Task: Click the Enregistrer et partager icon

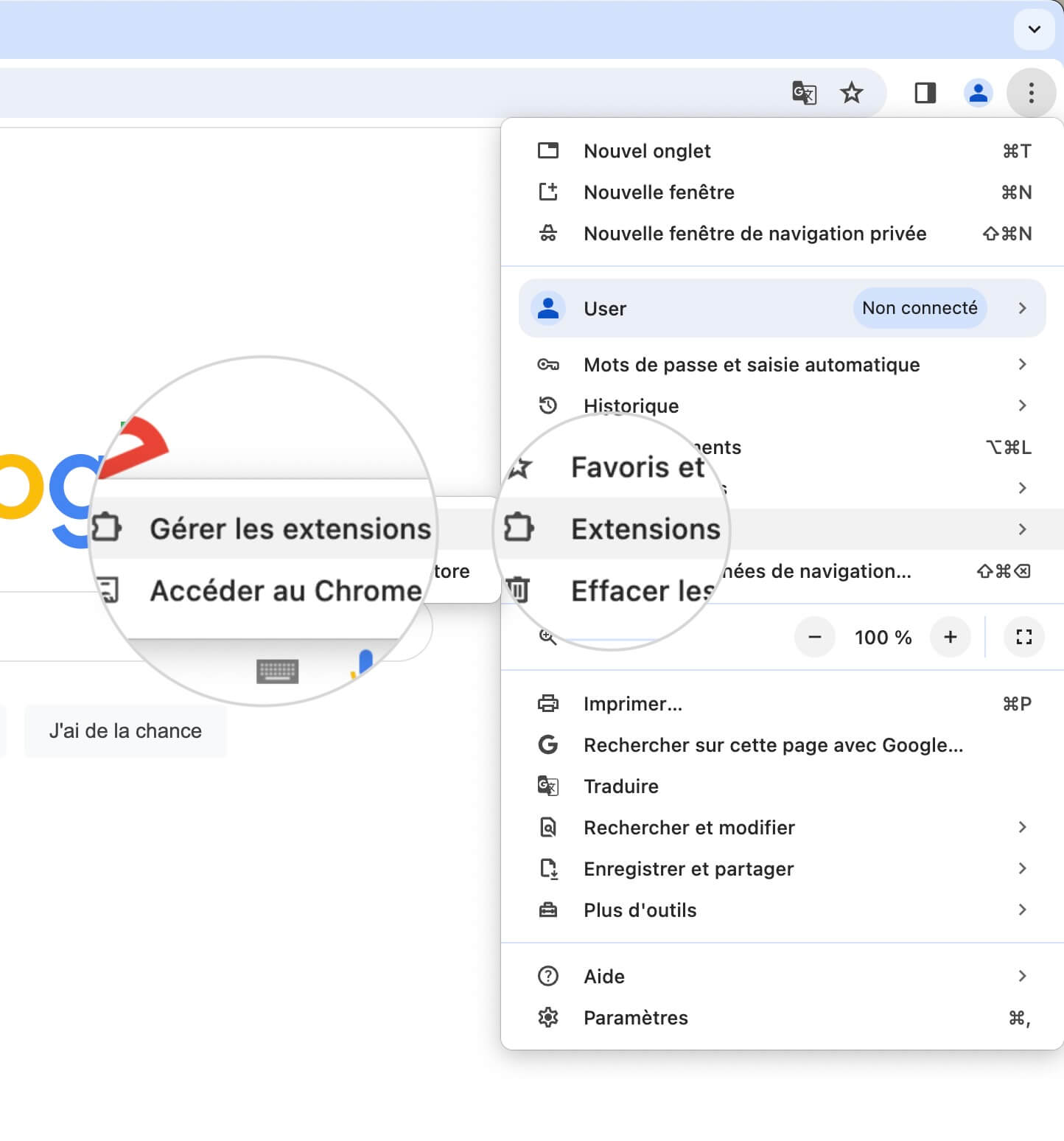Action: coord(549,869)
